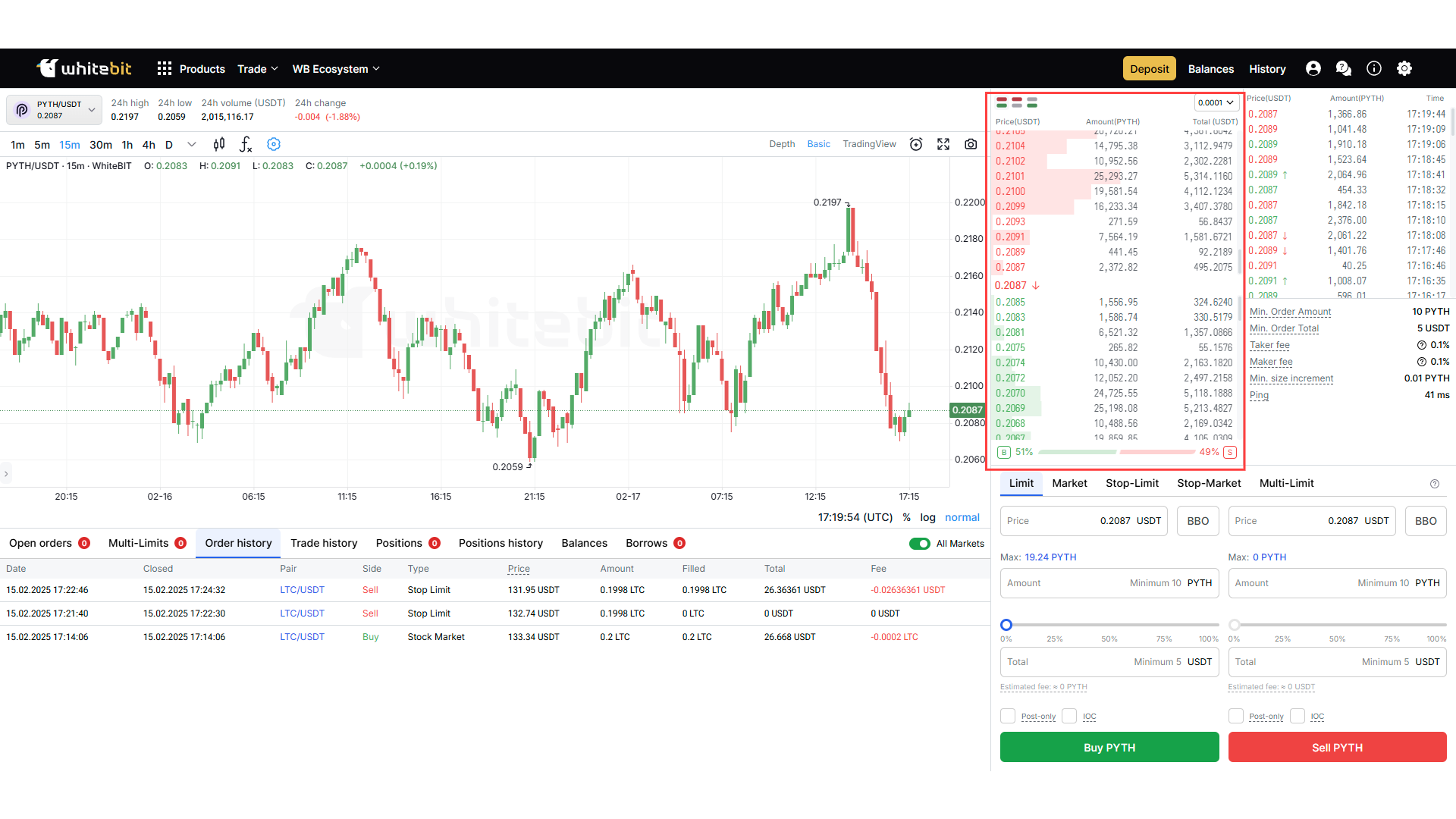Image resolution: width=1456 pixels, height=819 pixels.
Task: Click the Buy PYTH button
Action: click(1109, 747)
